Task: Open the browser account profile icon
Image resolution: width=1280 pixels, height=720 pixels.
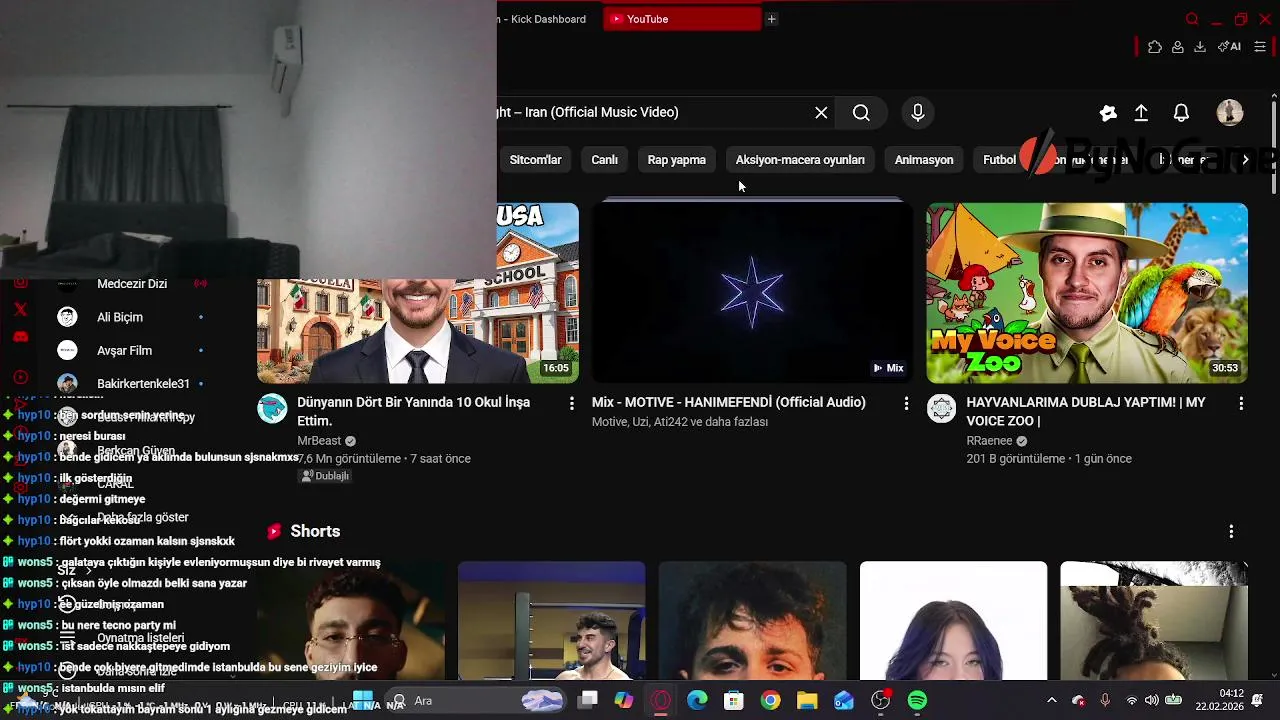Action: pos(1178,47)
